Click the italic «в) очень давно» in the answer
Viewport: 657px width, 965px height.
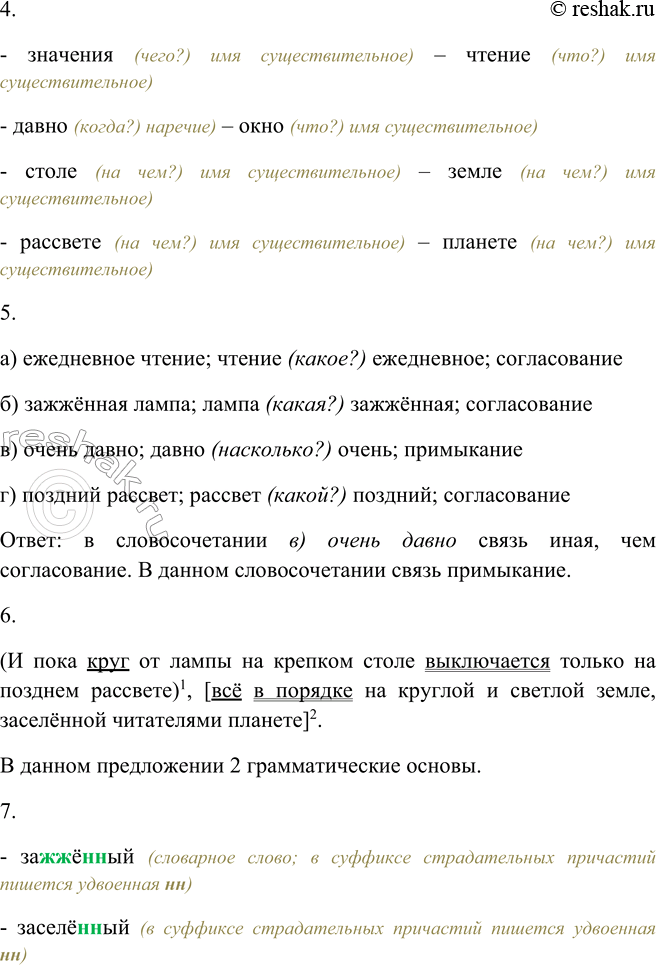point(372,540)
